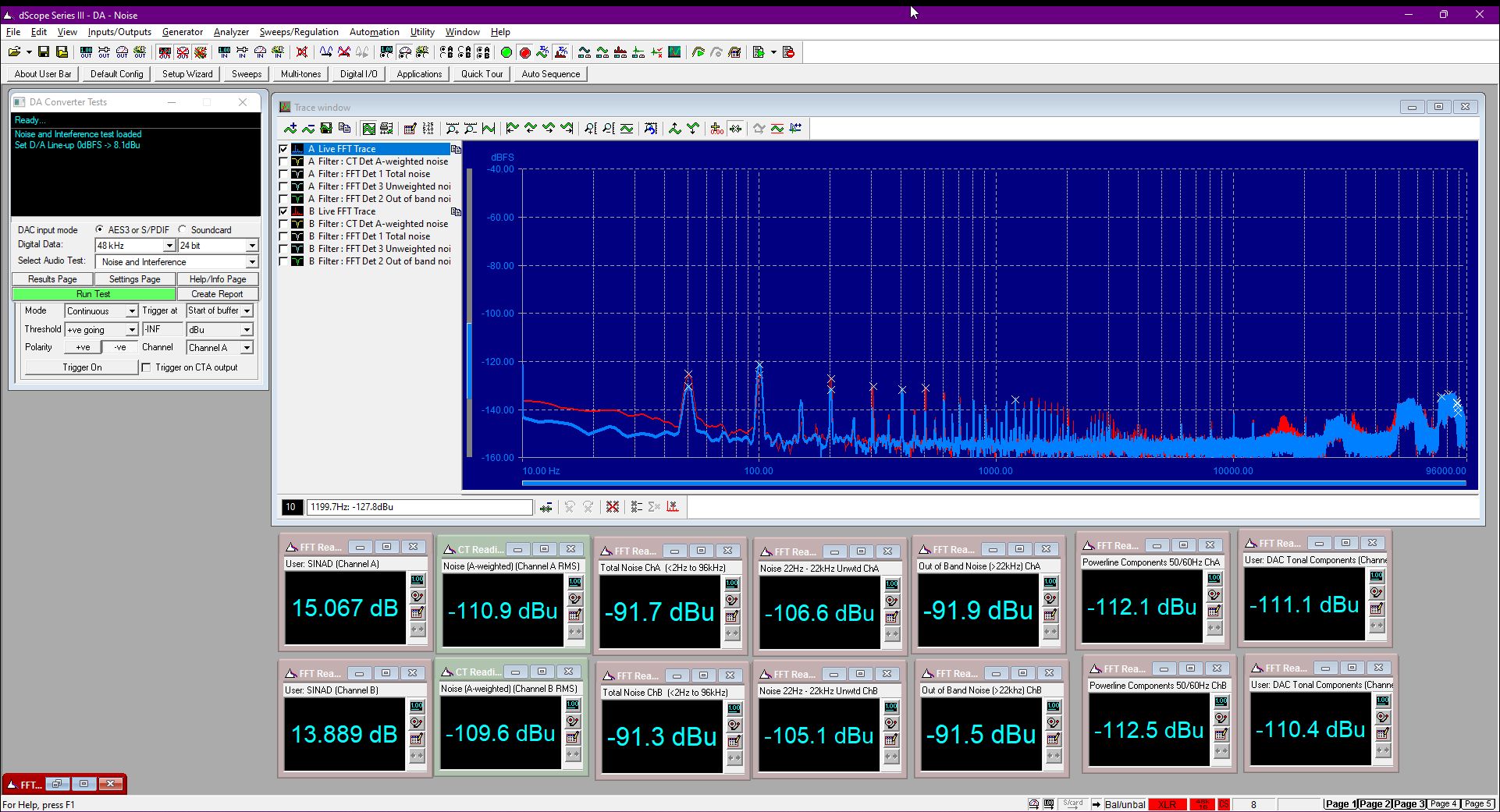Open the 48 kHz sample rate dropdown
Screen dimensions: 1500x812
pos(169,246)
